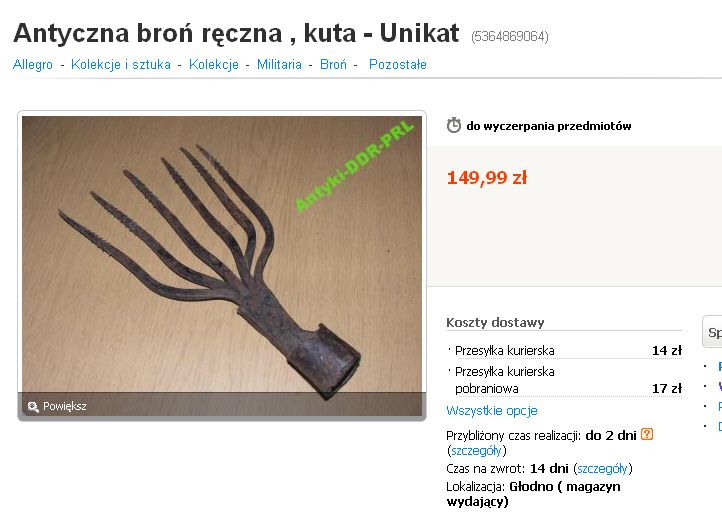Navigate to Militaria category
Image resolution: width=722 pixels, height=522 pixels.
pos(279,64)
